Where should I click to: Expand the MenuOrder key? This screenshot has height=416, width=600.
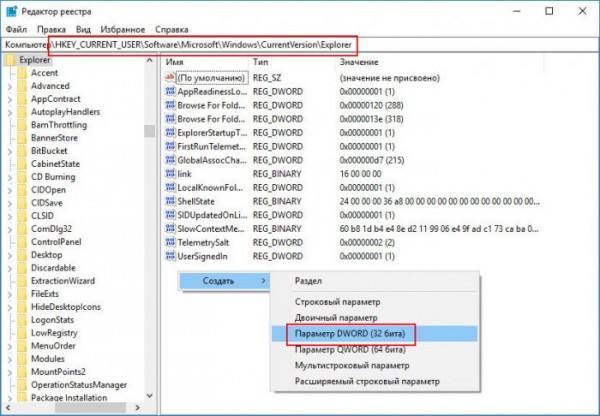(10, 347)
